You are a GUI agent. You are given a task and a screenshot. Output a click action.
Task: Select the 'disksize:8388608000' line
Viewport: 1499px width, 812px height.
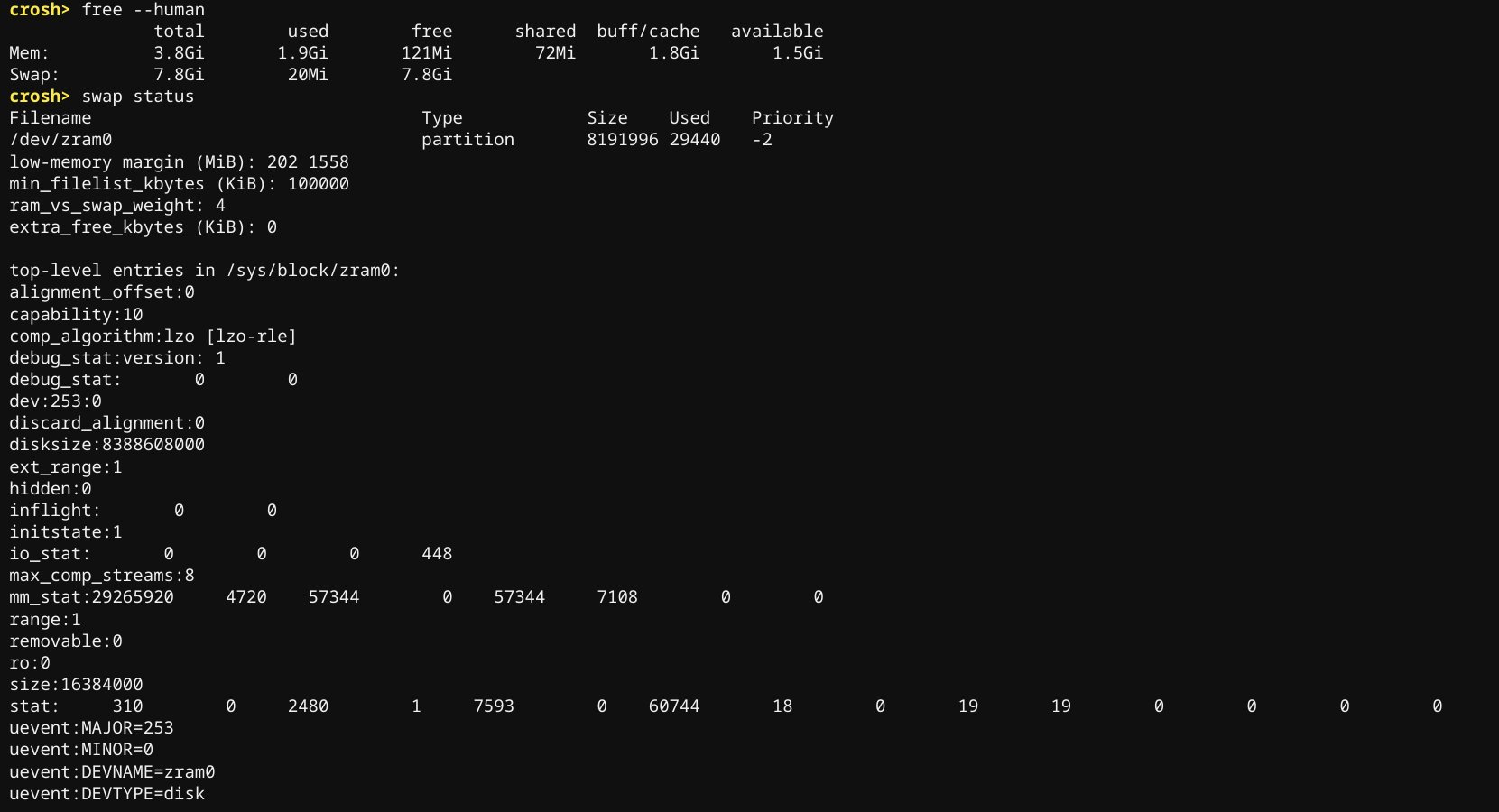(x=106, y=445)
